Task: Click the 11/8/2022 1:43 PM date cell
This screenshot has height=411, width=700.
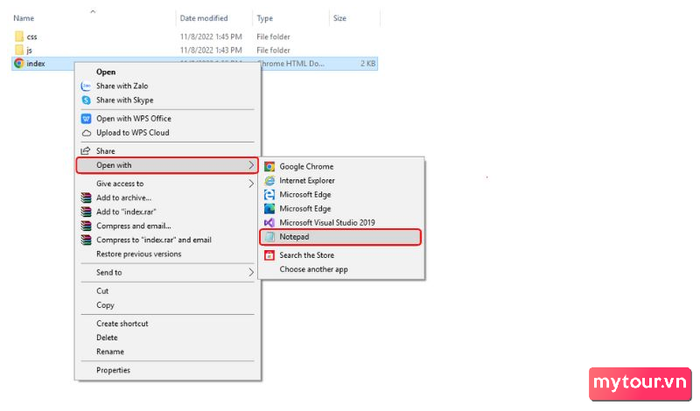Action: pos(211,50)
